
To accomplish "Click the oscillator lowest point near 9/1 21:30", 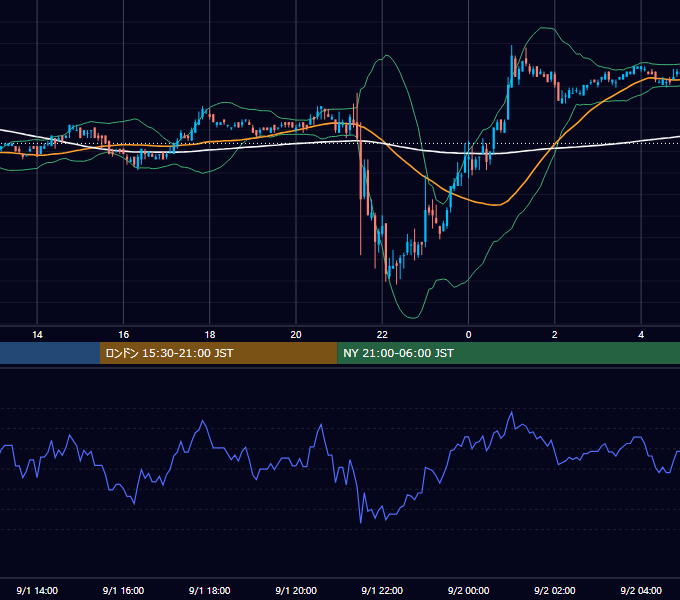I will point(361,522).
